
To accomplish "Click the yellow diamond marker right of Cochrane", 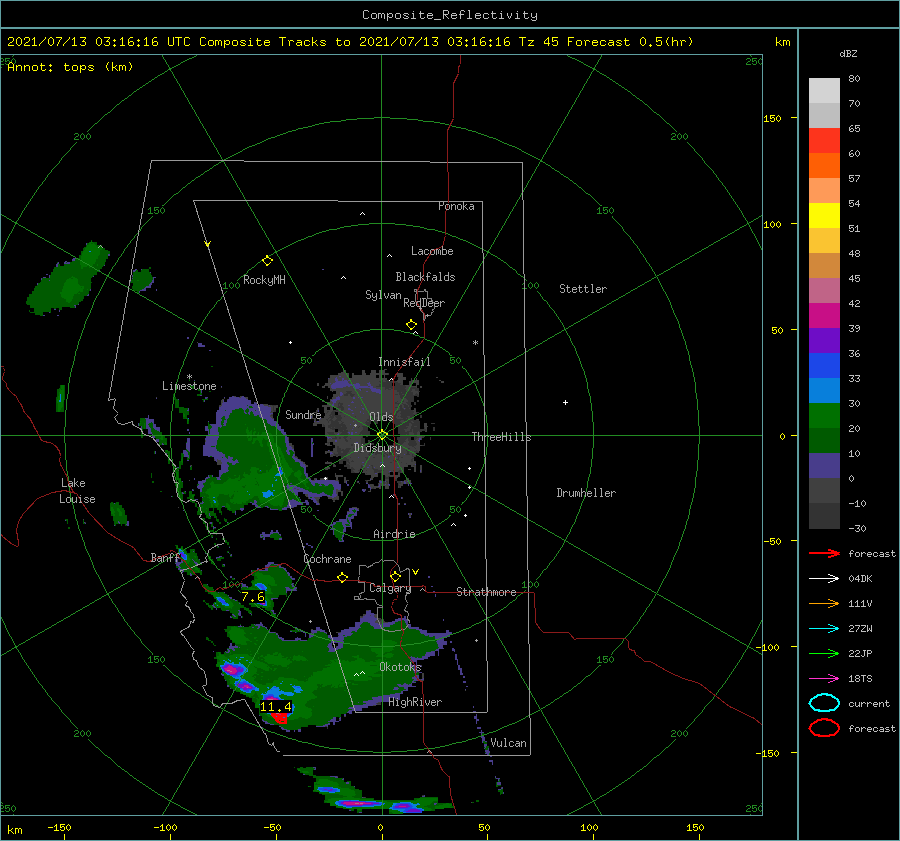I will pos(342,577).
